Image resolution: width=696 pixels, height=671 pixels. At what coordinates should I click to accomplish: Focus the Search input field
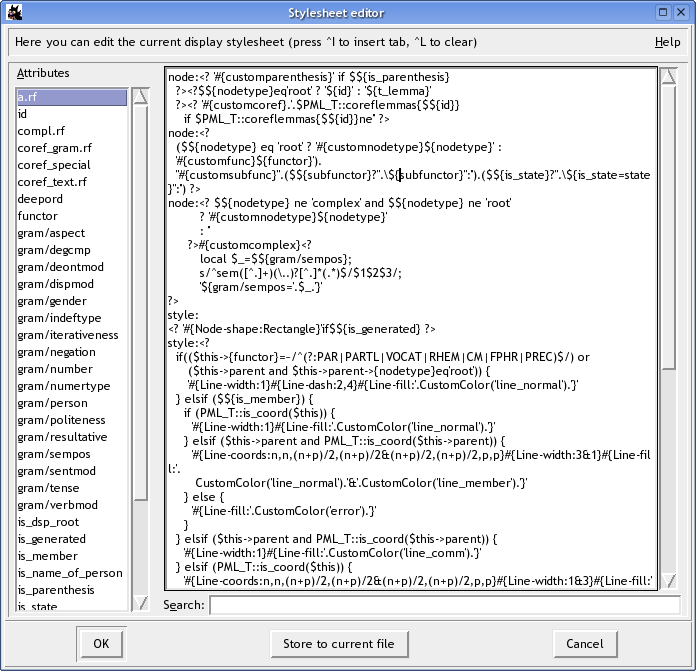[444, 605]
